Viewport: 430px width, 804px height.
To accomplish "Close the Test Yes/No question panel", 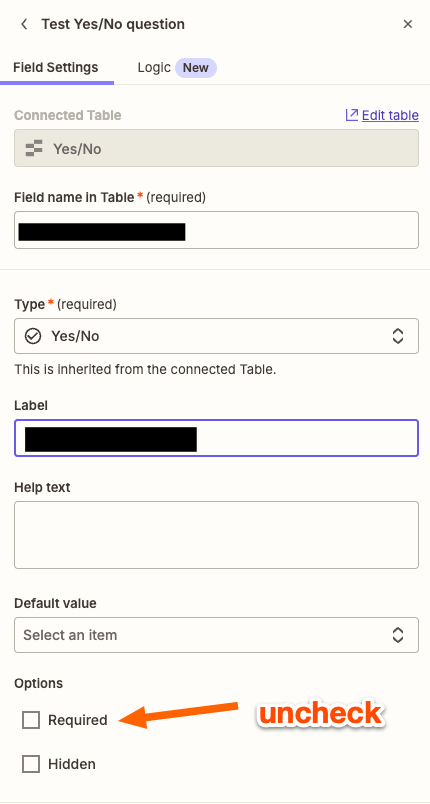I will 408,24.
